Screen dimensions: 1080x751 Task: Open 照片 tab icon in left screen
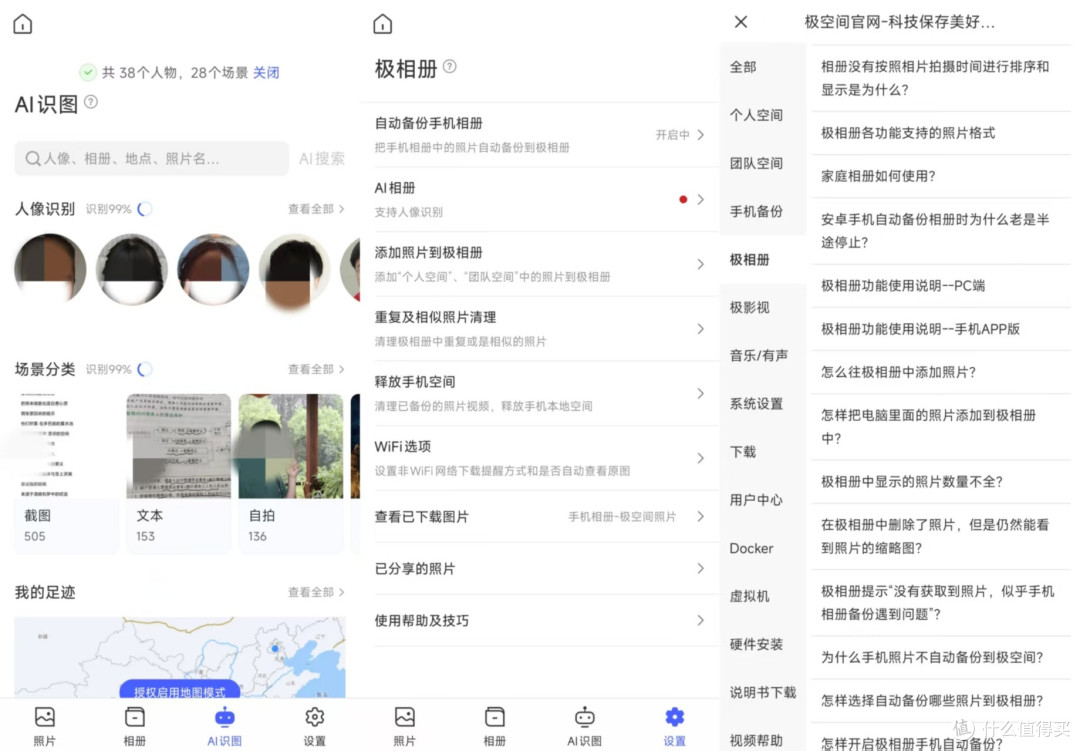point(45,717)
